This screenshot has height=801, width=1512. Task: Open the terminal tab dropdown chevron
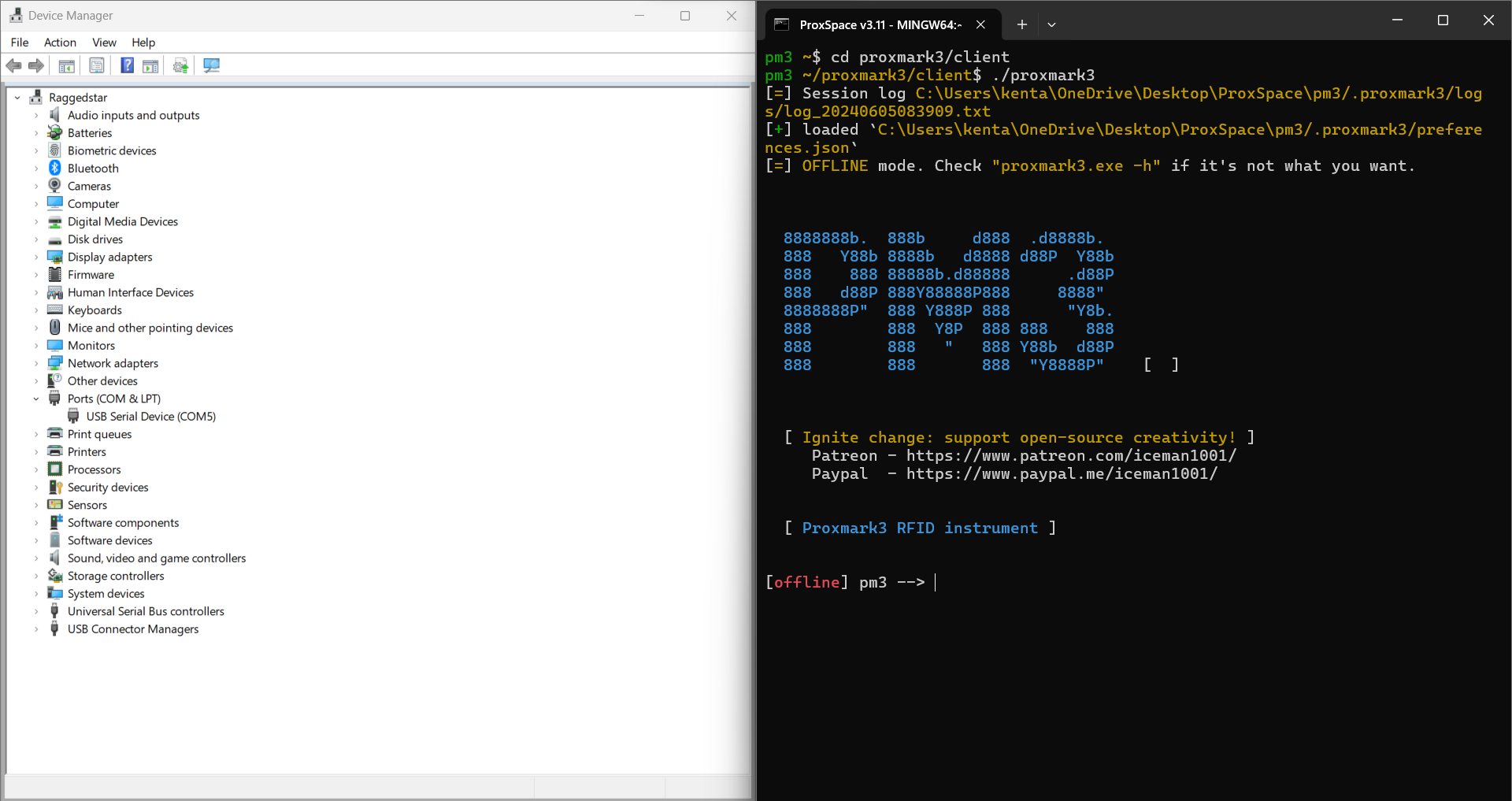(x=1051, y=24)
